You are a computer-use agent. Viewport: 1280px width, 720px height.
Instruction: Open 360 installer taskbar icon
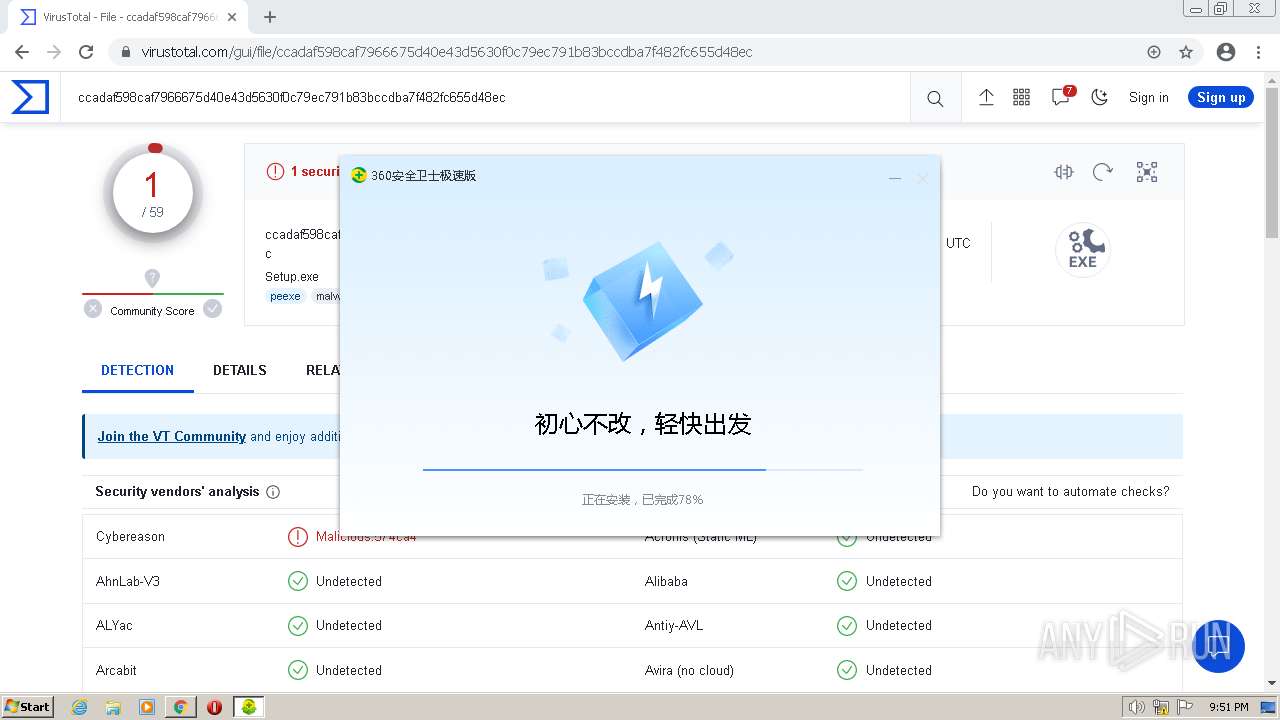tap(248, 707)
